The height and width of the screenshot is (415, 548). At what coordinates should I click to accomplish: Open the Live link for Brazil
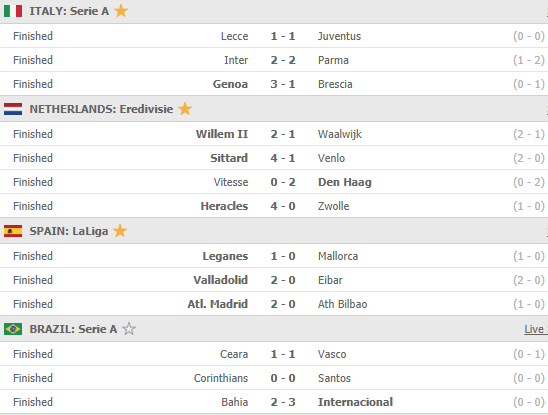point(534,329)
